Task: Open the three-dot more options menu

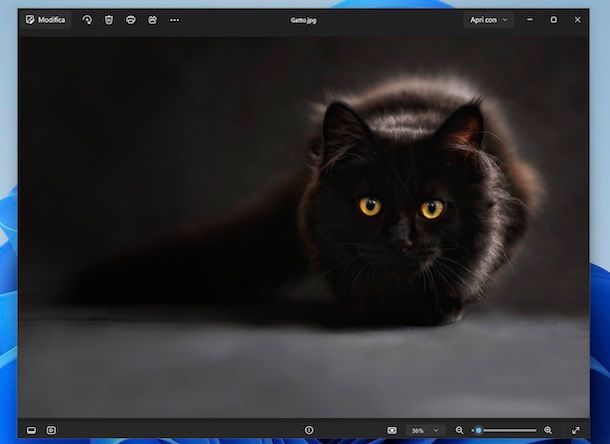Action: 175,20
